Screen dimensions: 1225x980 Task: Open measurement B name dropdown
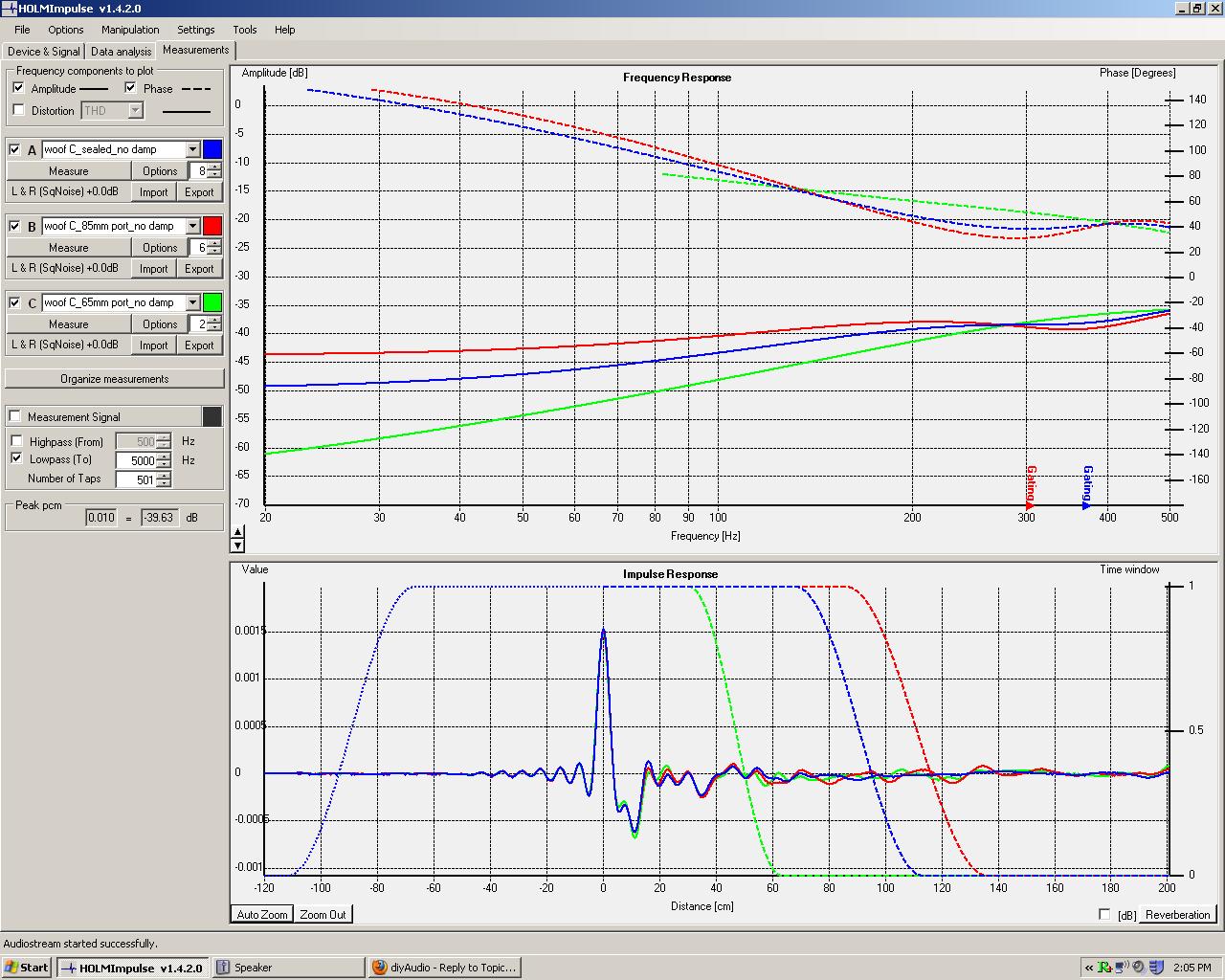click(192, 226)
